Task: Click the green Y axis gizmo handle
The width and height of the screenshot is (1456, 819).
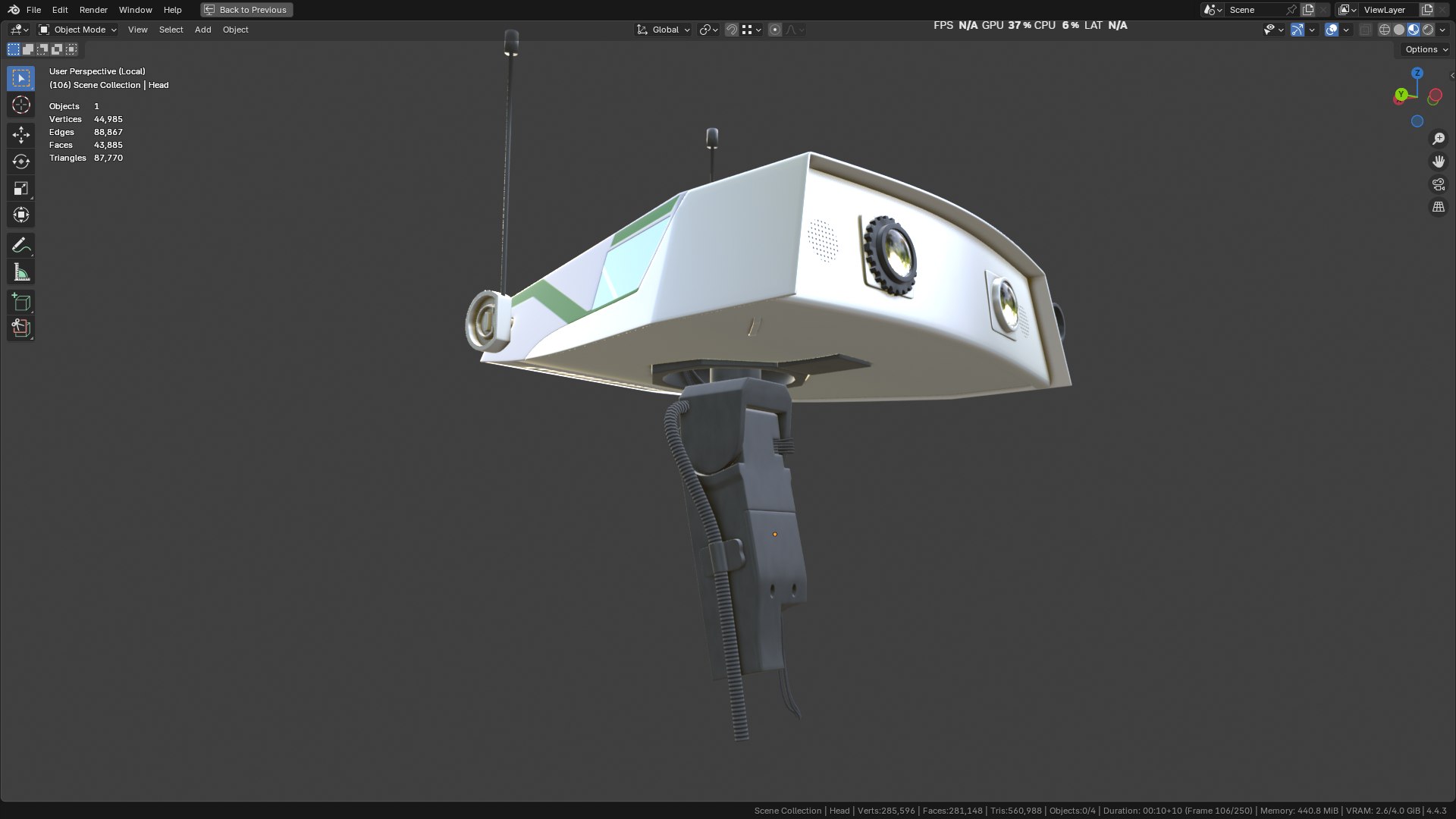Action: coord(1401,94)
